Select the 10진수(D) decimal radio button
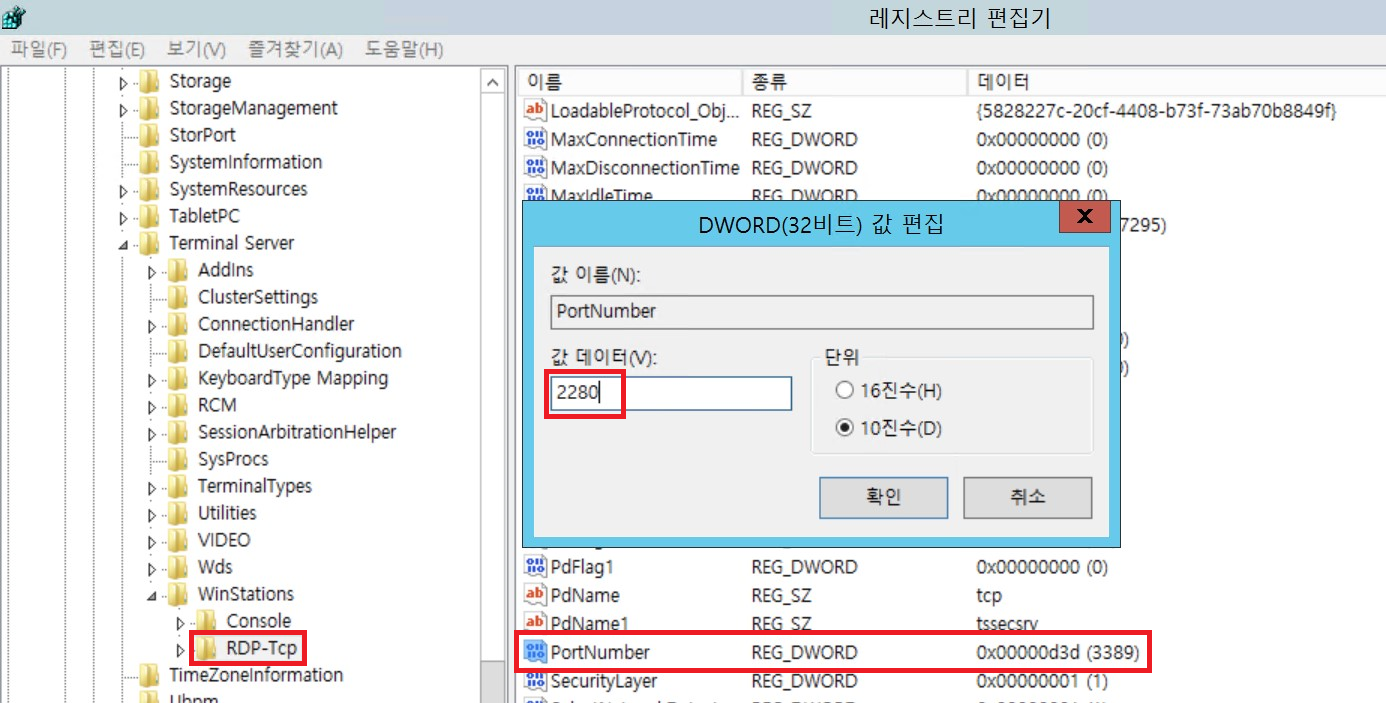Viewport: 1386px width, 703px height. pyautogui.click(x=844, y=428)
